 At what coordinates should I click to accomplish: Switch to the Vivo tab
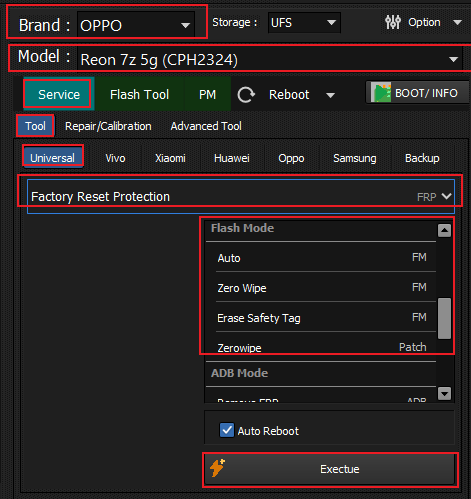(115, 158)
